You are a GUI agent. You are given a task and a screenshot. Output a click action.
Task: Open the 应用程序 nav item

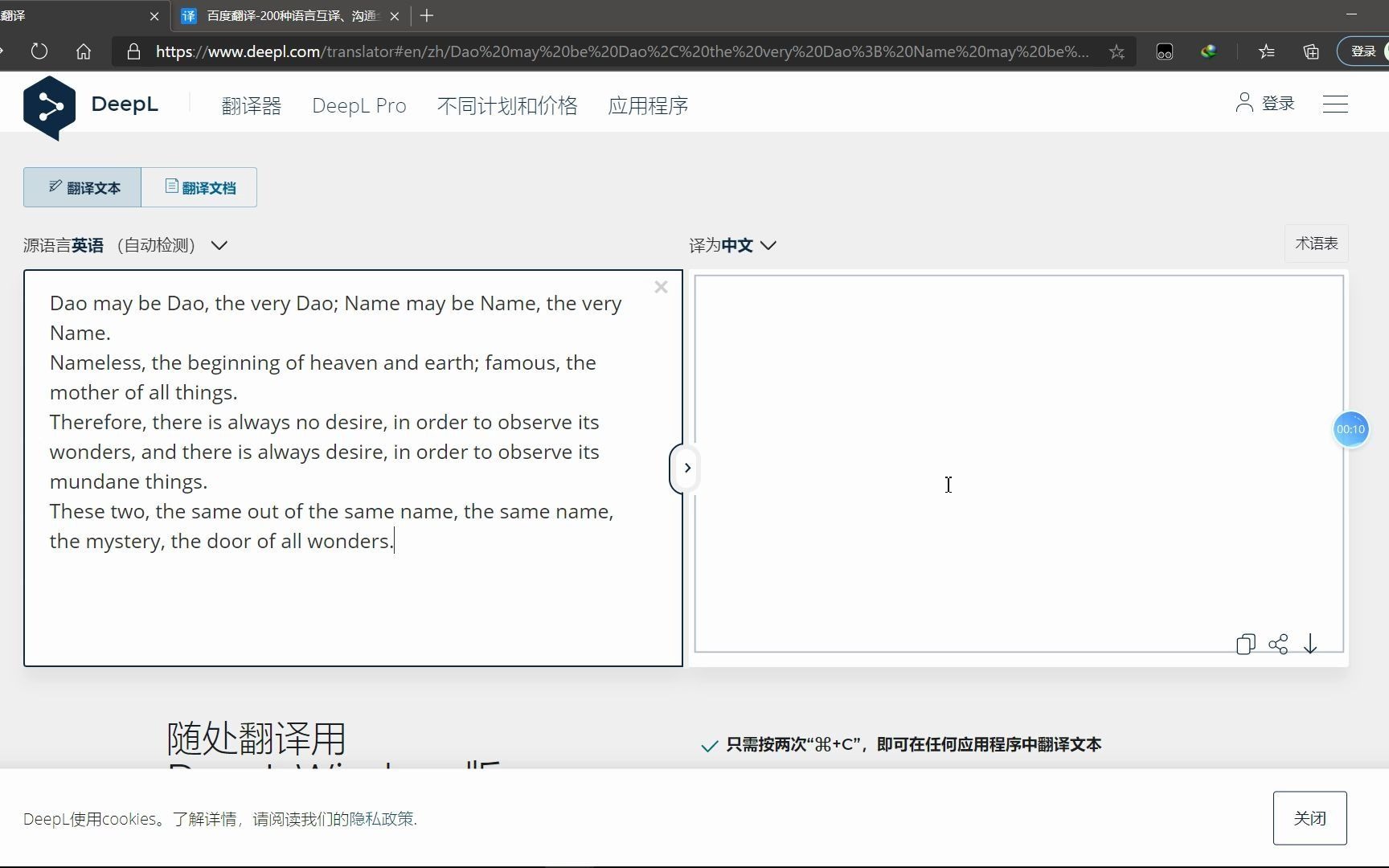648,105
